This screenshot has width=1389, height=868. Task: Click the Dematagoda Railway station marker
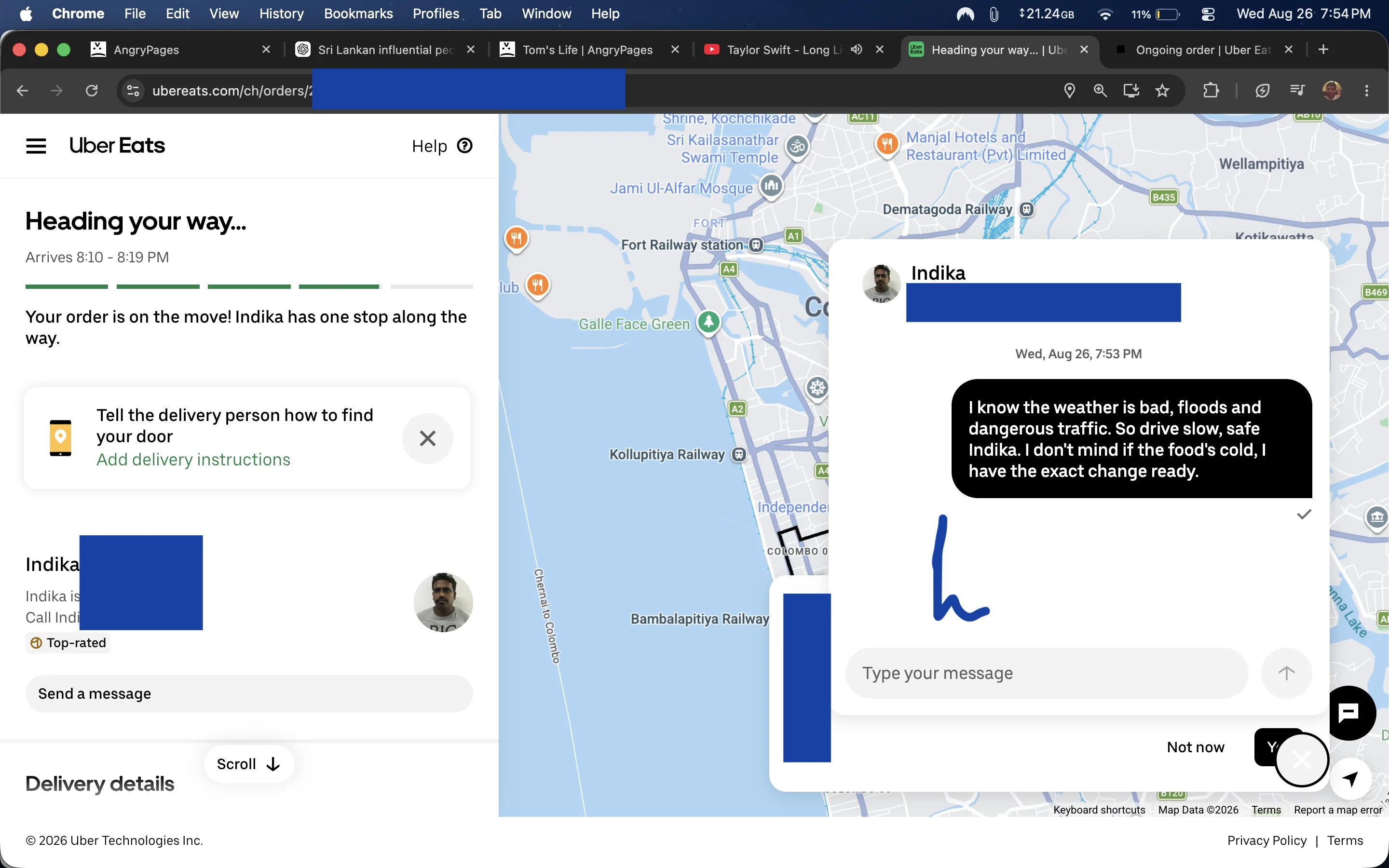(x=1027, y=210)
